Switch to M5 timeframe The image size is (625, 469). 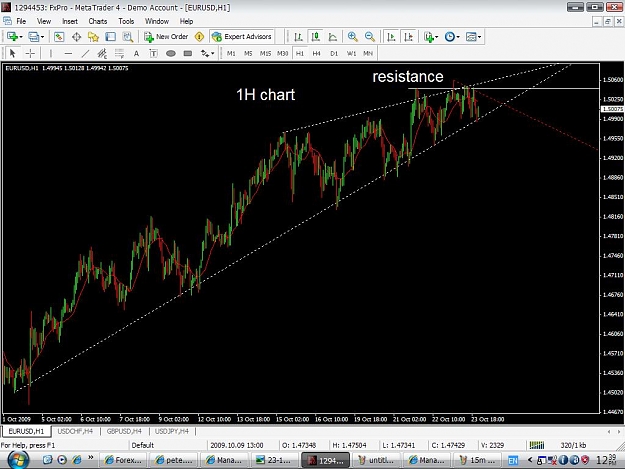[x=248, y=53]
